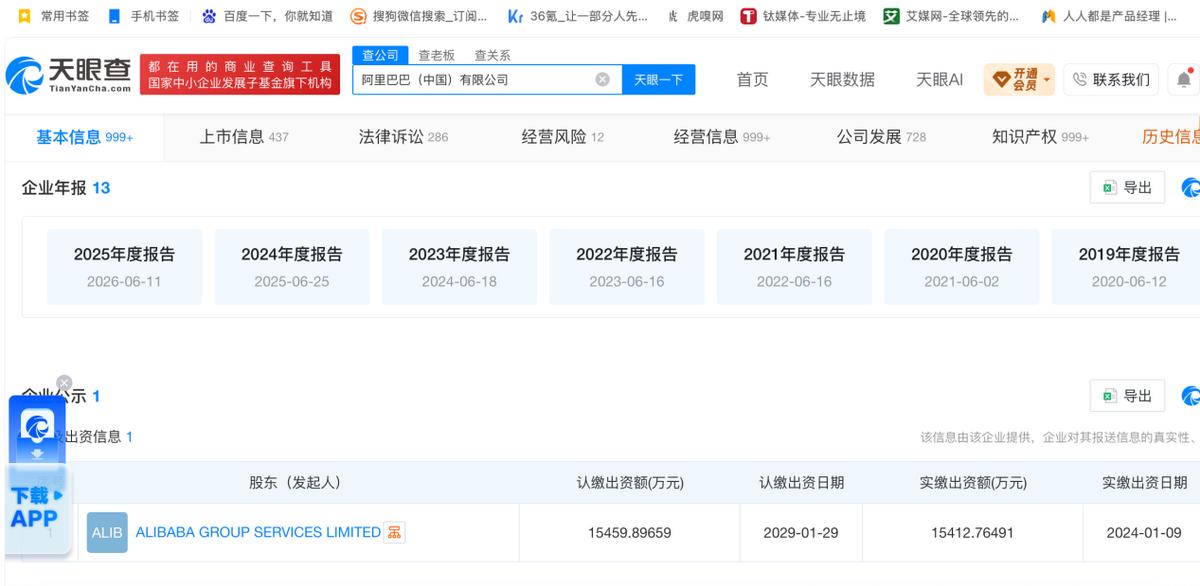Open the 艾媒网 bookmark
1200x586 pixels.
(952, 16)
